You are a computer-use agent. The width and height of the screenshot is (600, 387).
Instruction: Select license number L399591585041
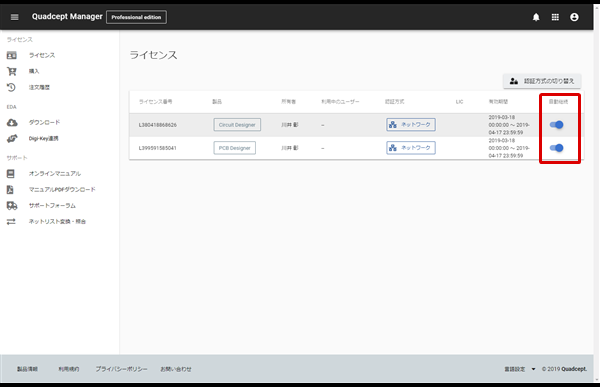coord(158,148)
